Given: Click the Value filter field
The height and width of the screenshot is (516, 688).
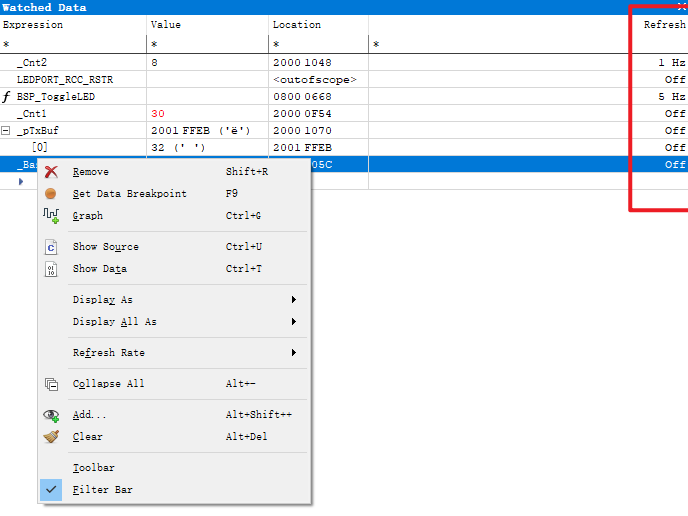Looking at the screenshot, I should pyautogui.click(x=208, y=44).
